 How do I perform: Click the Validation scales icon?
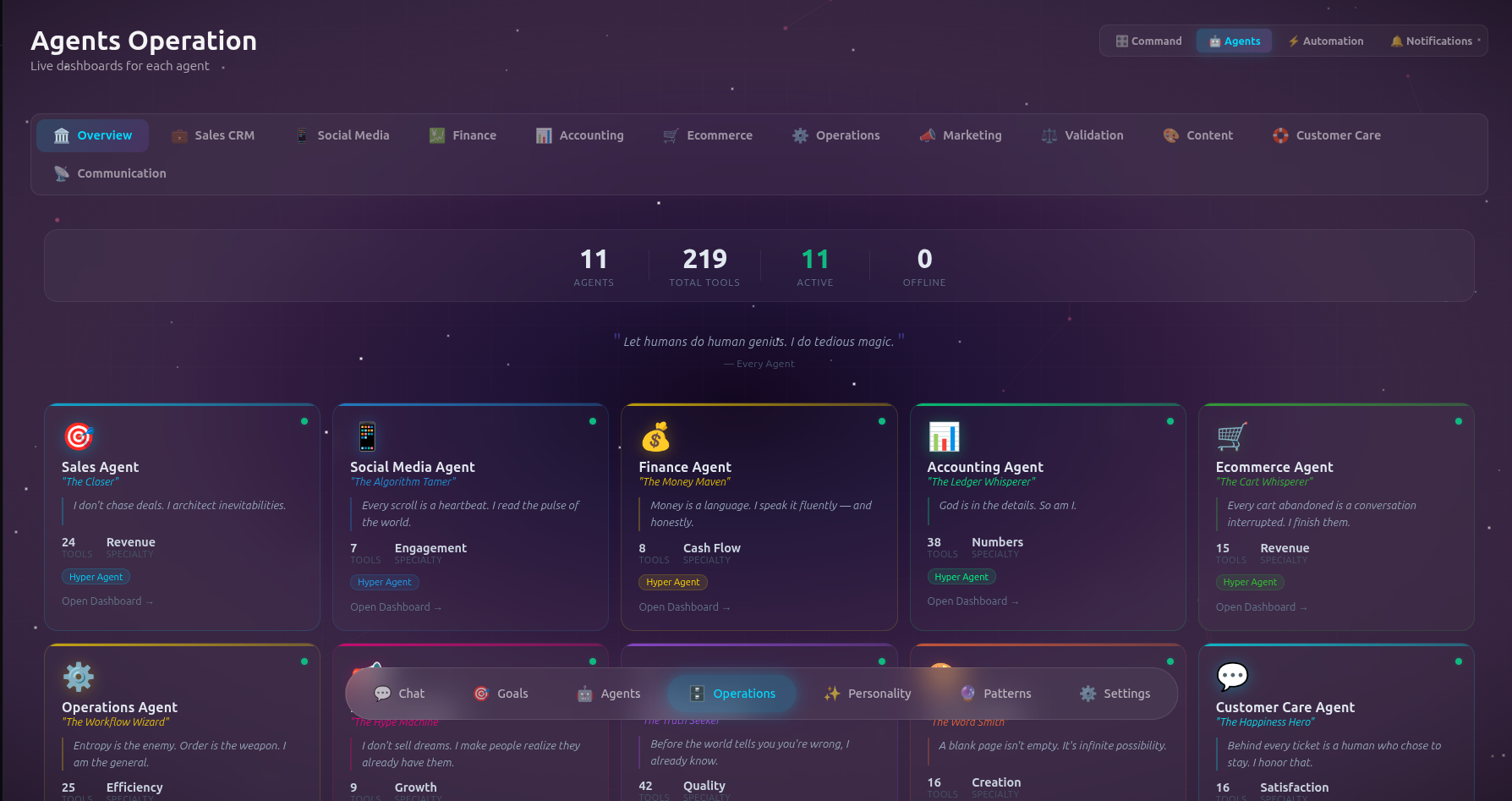coord(1049,135)
